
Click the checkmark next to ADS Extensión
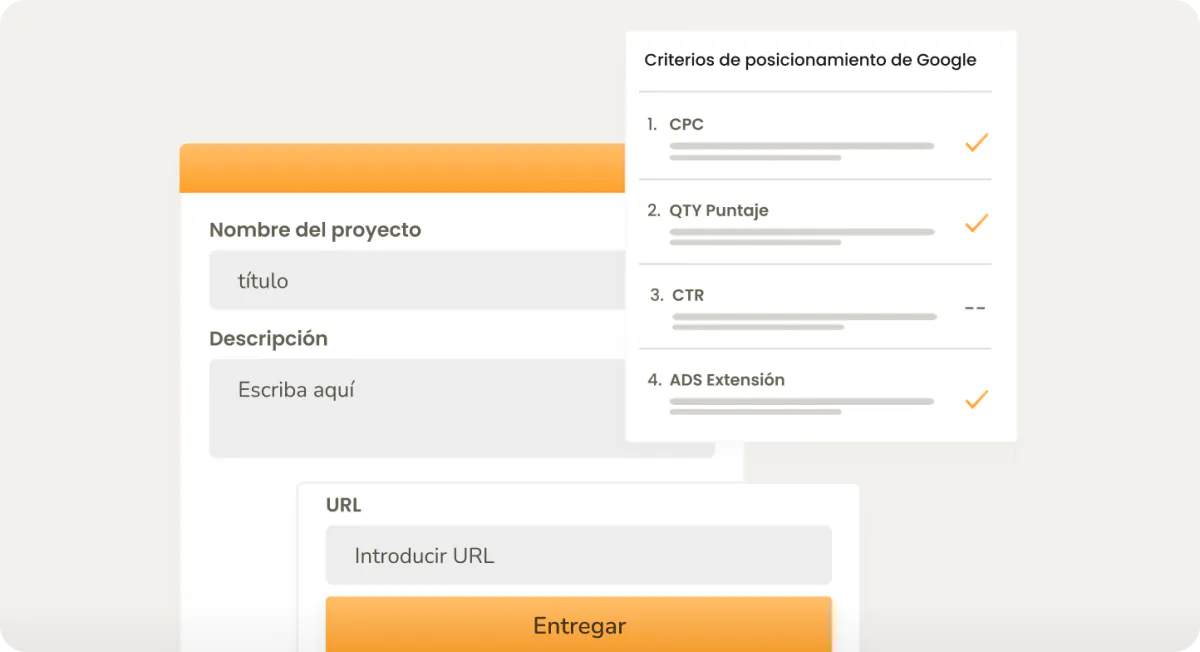coord(976,400)
